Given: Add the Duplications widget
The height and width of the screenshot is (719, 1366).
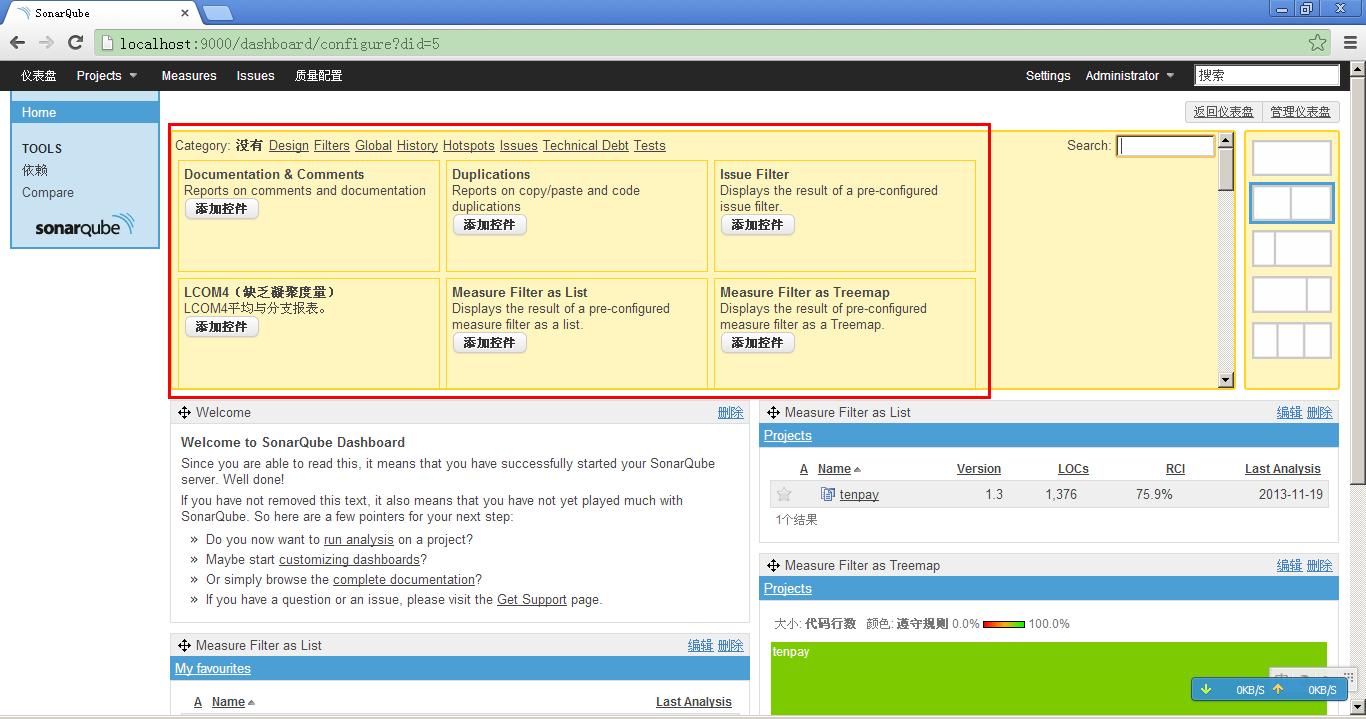Looking at the screenshot, I should pyautogui.click(x=490, y=225).
